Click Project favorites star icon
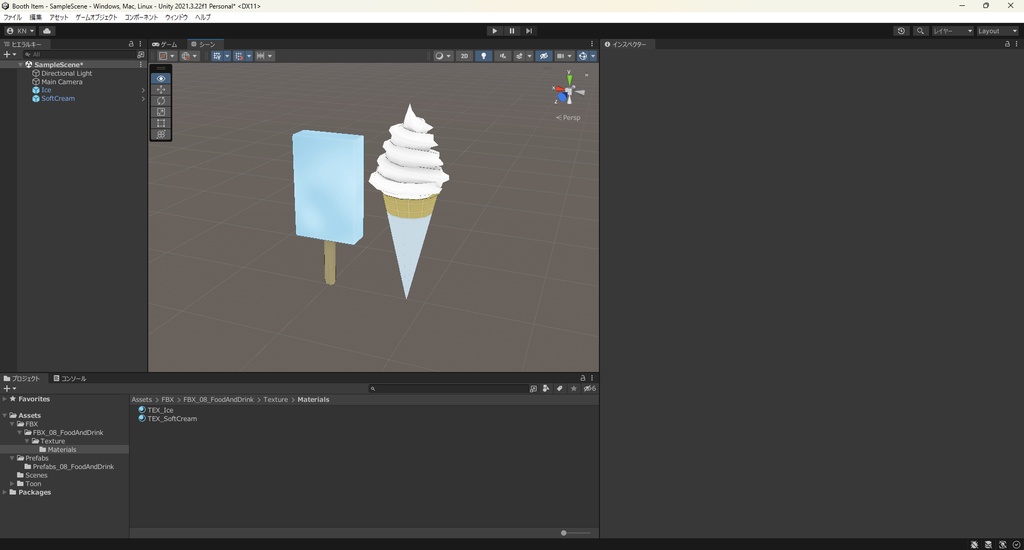This screenshot has width=1024, height=550. tap(573, 389)
